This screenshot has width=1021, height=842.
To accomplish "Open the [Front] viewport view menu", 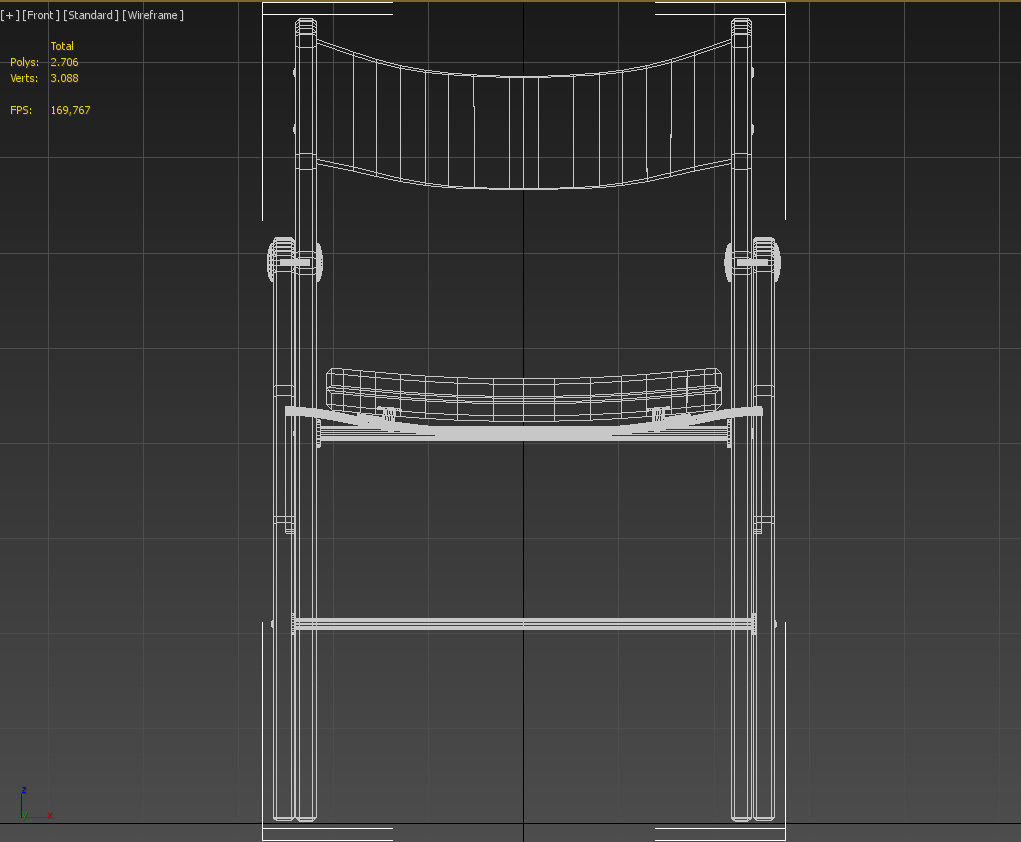I will [41, 15].
